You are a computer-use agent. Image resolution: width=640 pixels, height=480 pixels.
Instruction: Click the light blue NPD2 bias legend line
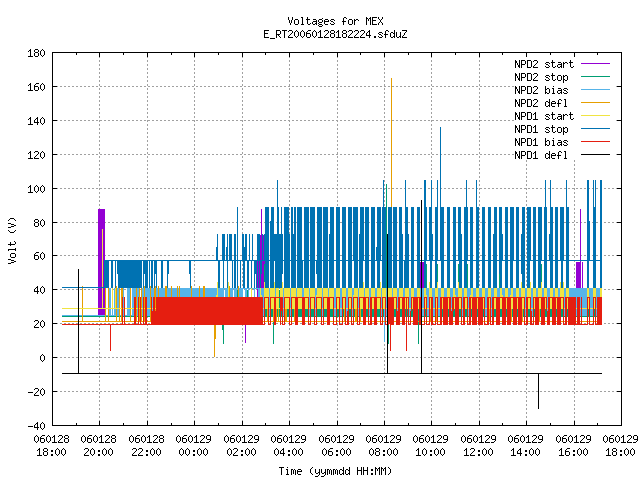596,90
